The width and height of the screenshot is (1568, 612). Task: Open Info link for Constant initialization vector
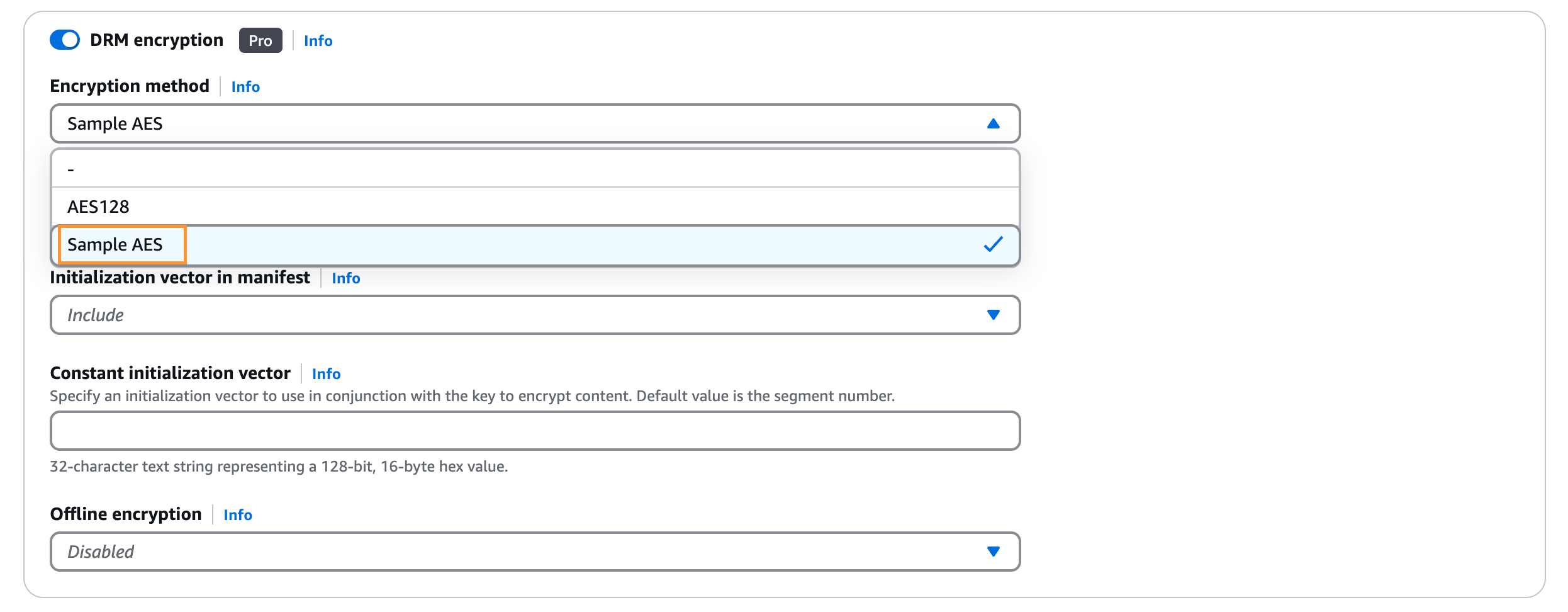point(326,374)
